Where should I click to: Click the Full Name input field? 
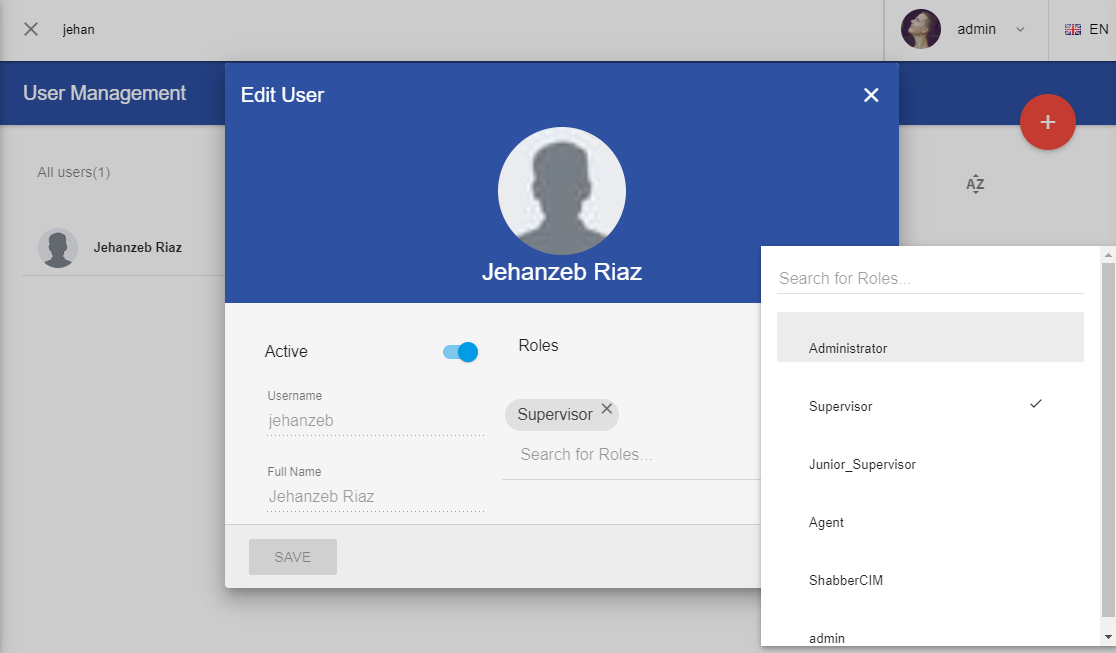pyautogui.click(x=375, y=496)
